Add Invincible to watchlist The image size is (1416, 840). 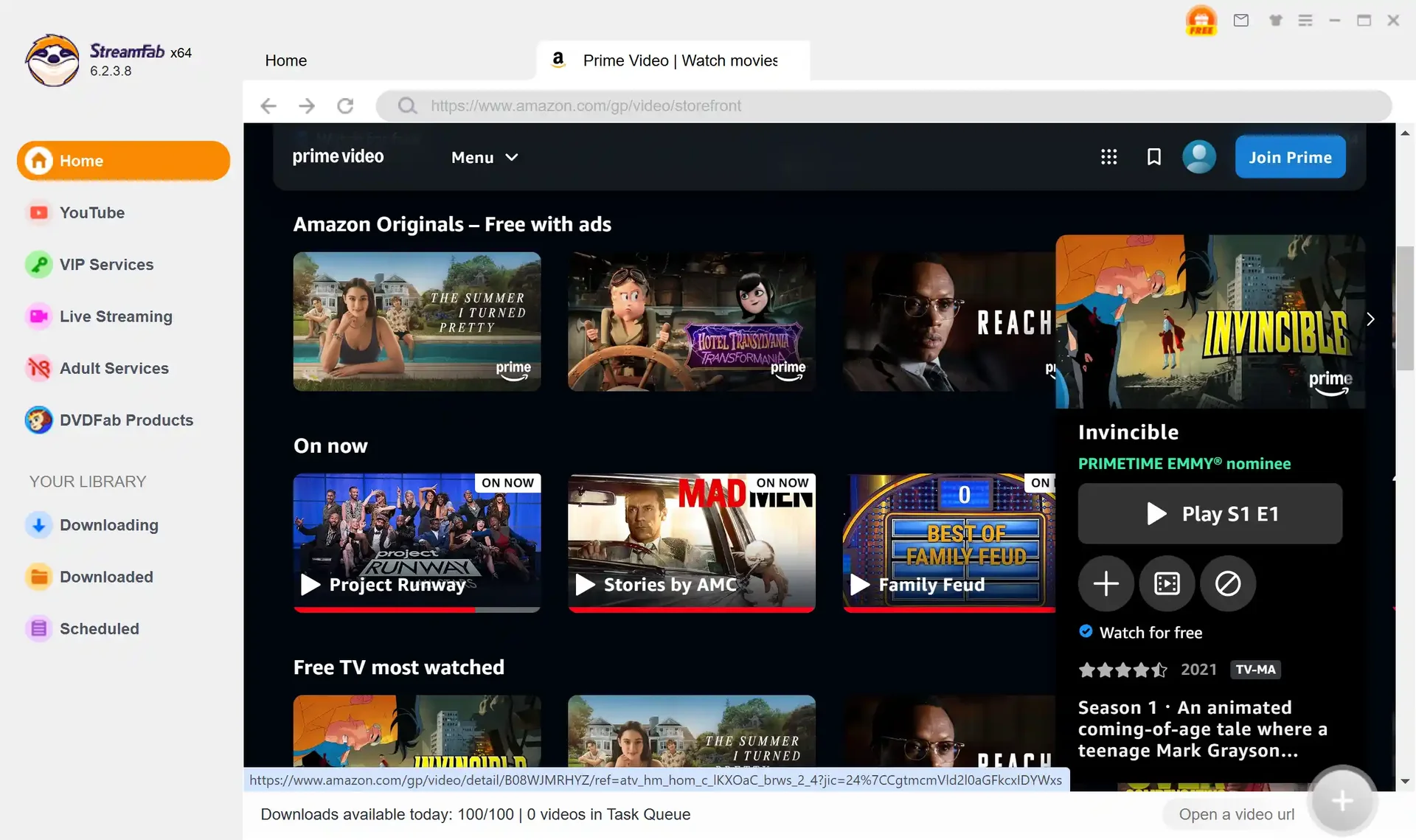click(1106, 584)
